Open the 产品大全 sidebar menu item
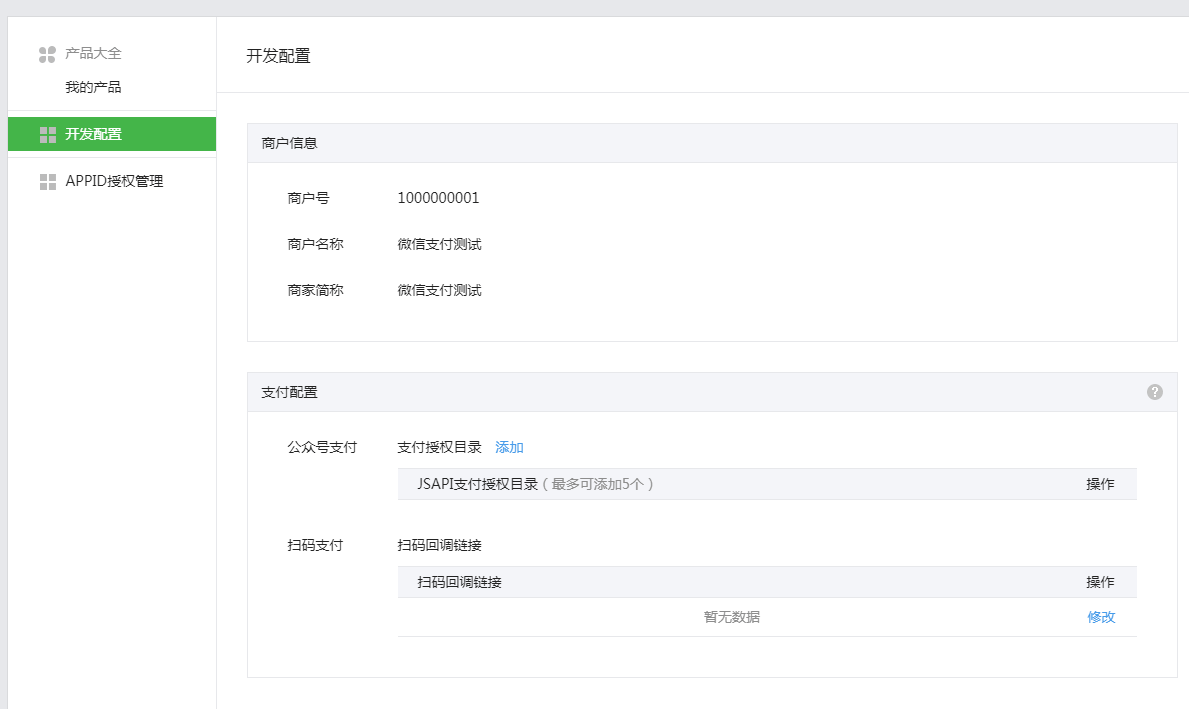Screen dimensions: 1189x709 tap(93, 54)
